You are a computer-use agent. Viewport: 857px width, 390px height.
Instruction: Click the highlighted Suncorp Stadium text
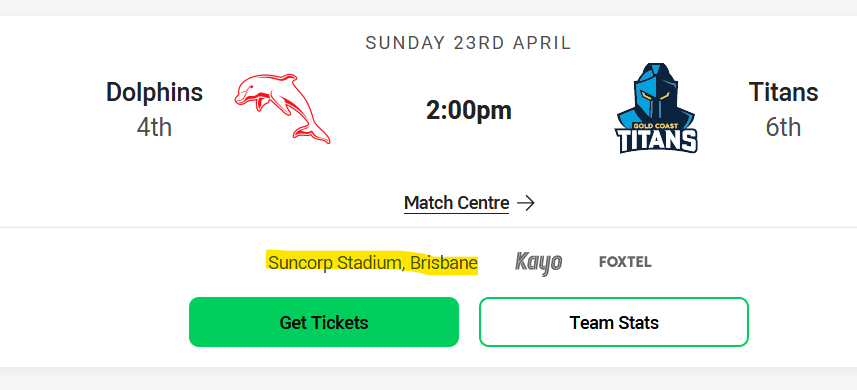point(336,263)
